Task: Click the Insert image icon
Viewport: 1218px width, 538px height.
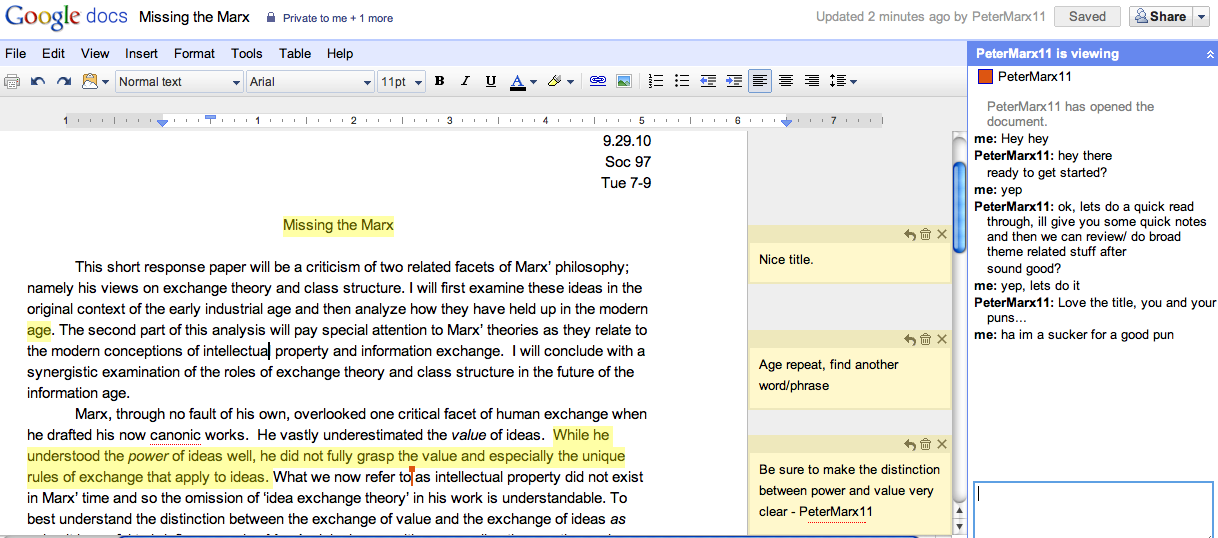Action: [x=623, y=82]
